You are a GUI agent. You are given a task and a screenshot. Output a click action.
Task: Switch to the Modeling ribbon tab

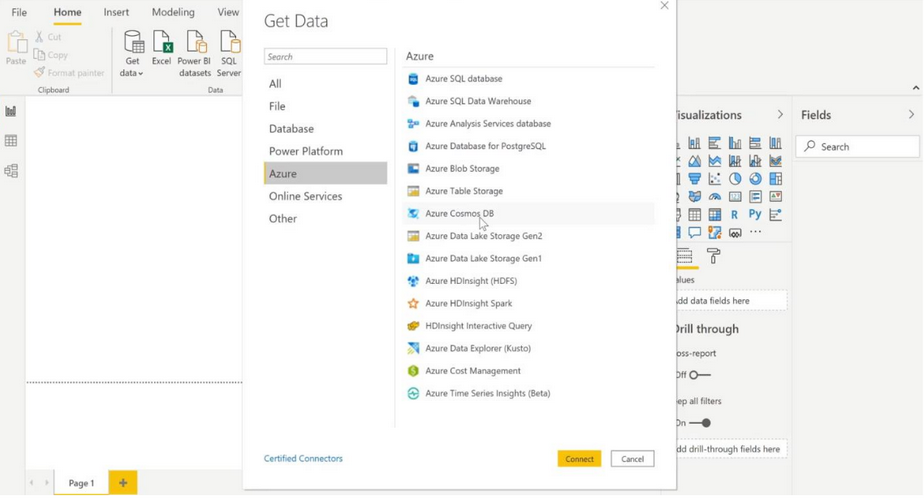click(173, 12)
